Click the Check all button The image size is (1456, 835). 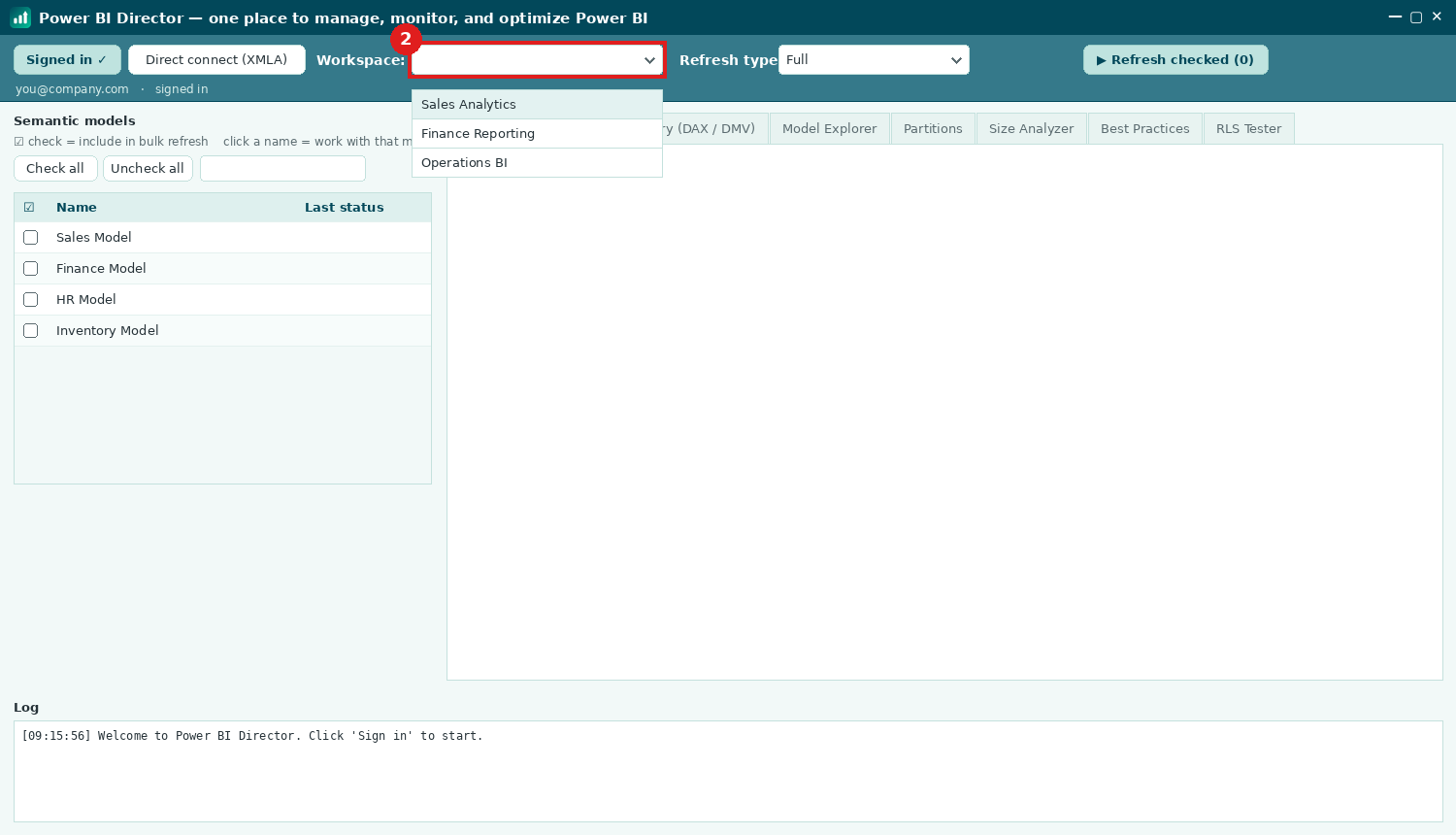click(55, 169)
